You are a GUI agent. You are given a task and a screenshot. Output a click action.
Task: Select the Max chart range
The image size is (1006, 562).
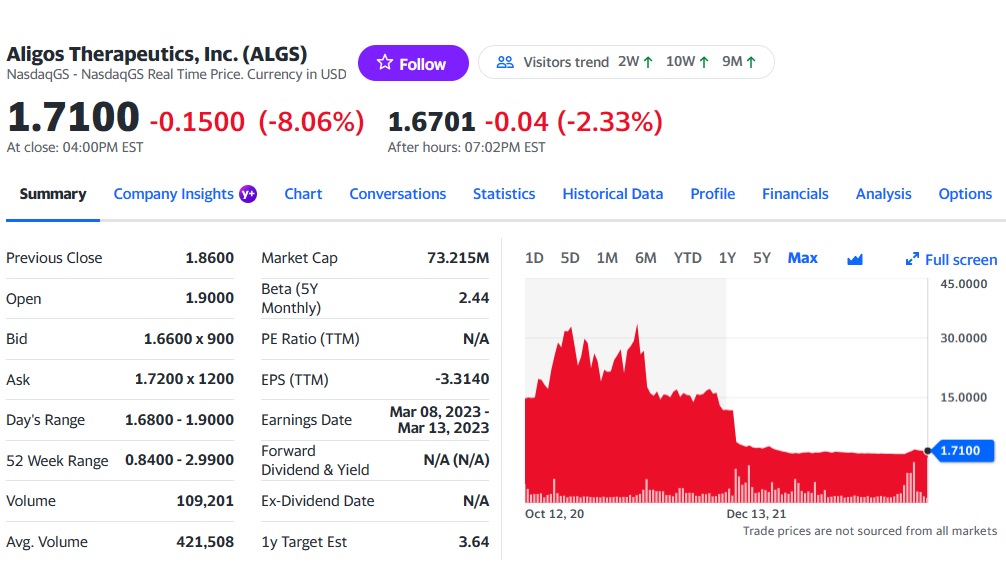[x=802, y=258]
